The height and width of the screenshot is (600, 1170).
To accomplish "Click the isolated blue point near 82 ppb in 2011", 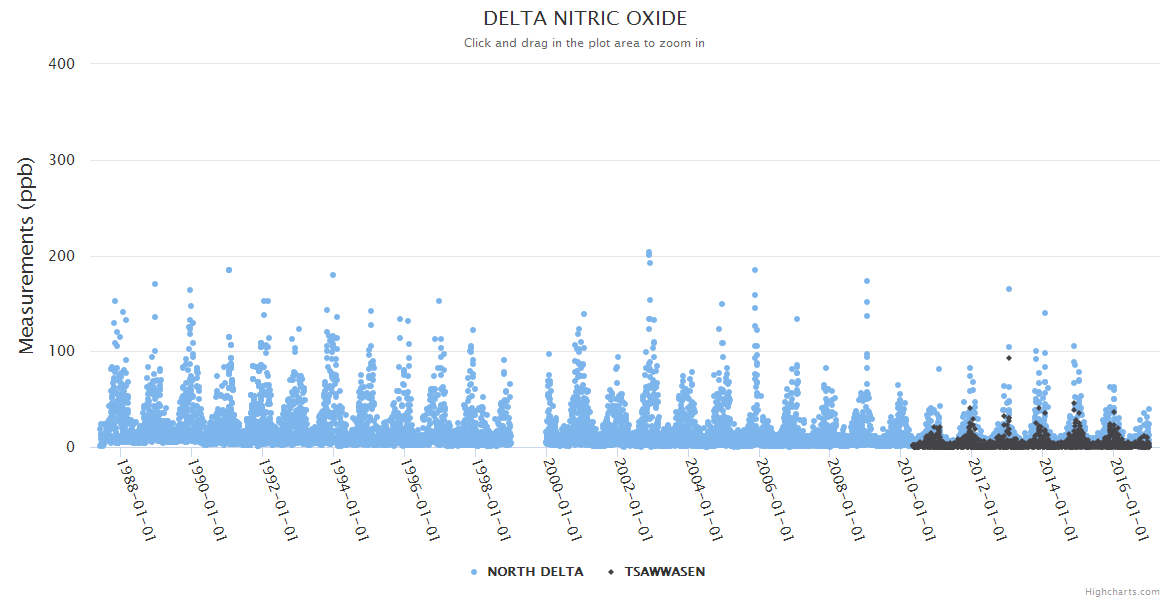I will (939, 369).
